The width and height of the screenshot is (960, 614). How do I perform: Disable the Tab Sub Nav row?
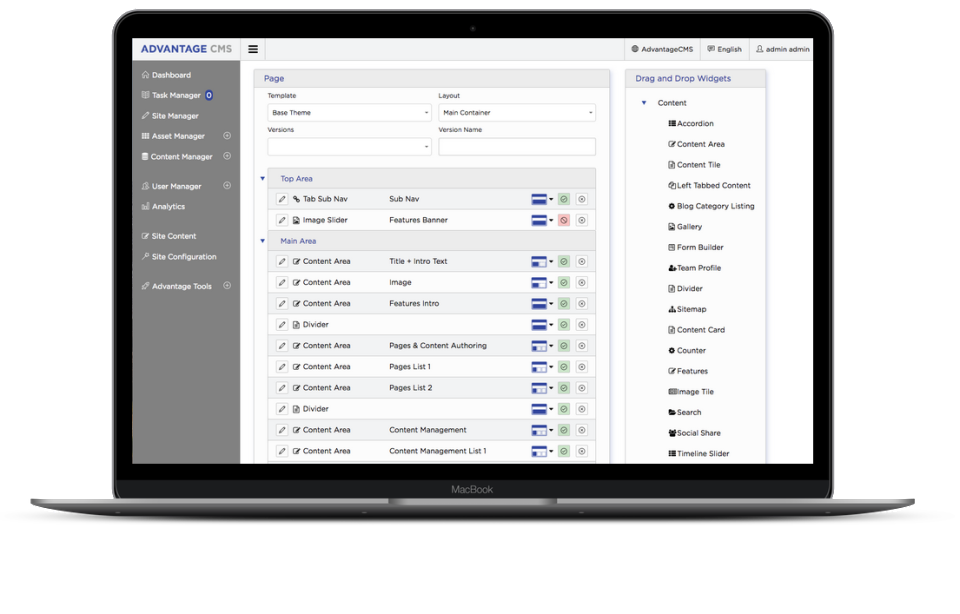pyautogui.click(x=563, y=199)
